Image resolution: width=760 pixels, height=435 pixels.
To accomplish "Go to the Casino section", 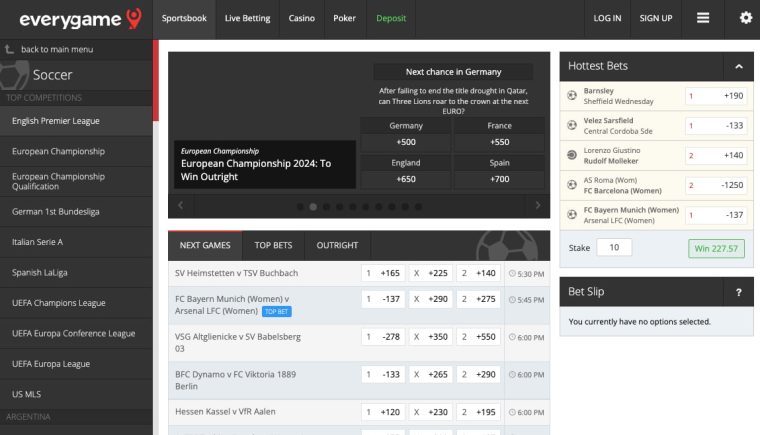I will pos(301,18).
